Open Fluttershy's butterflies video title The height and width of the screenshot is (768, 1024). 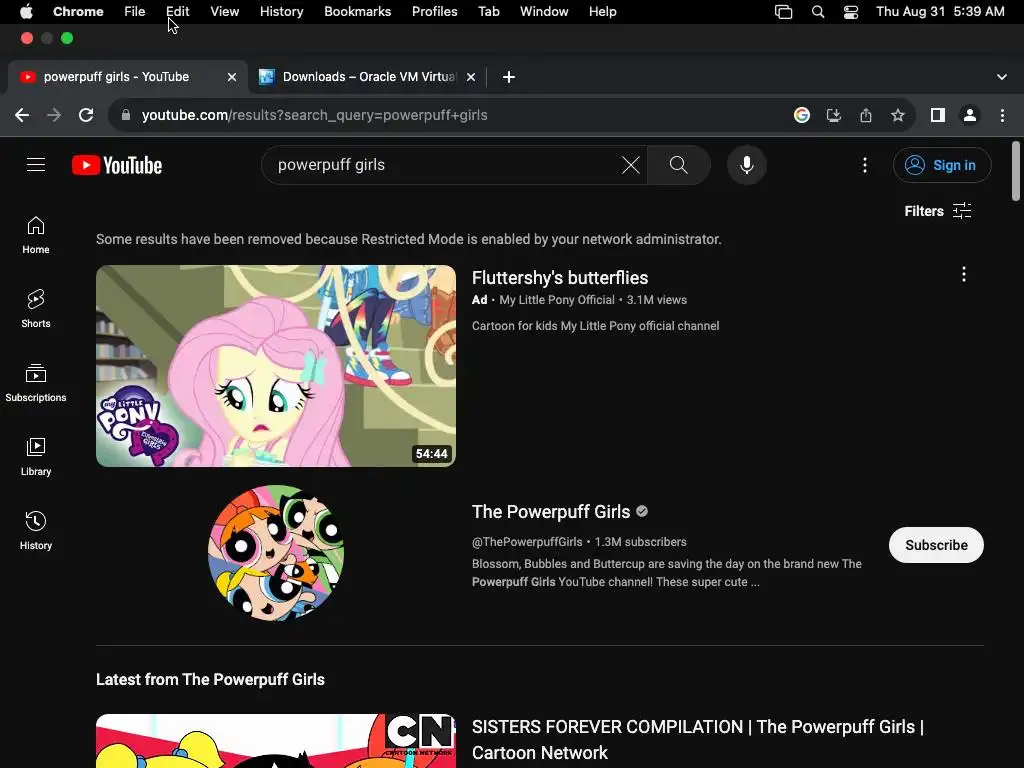[560, 278]
